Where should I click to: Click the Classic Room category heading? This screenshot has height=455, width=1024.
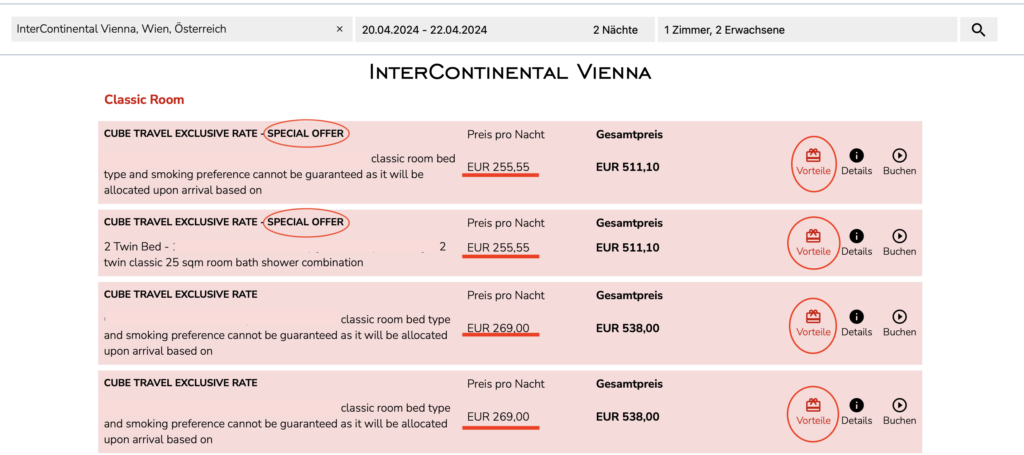click(x=144, y=100)
